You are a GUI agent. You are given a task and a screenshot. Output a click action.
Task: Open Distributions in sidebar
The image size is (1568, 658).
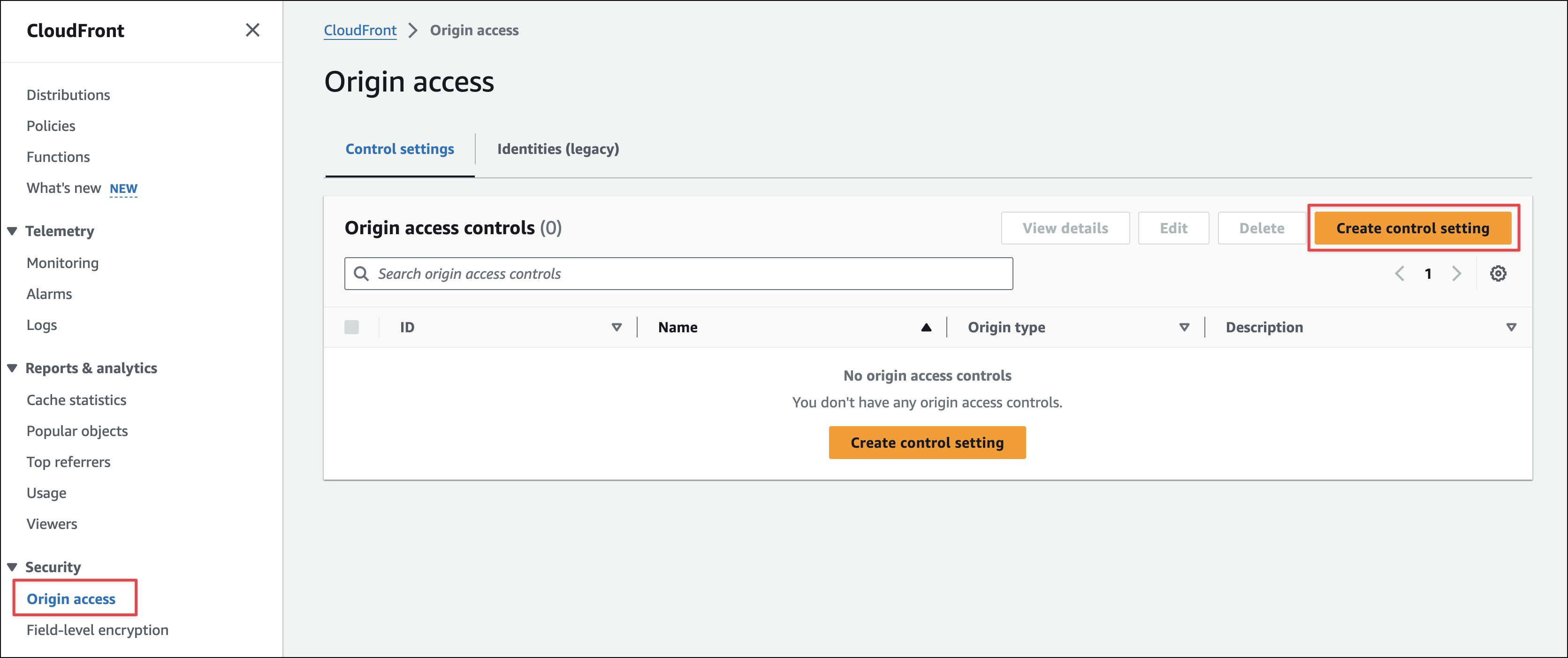click(x=68, y=95)
